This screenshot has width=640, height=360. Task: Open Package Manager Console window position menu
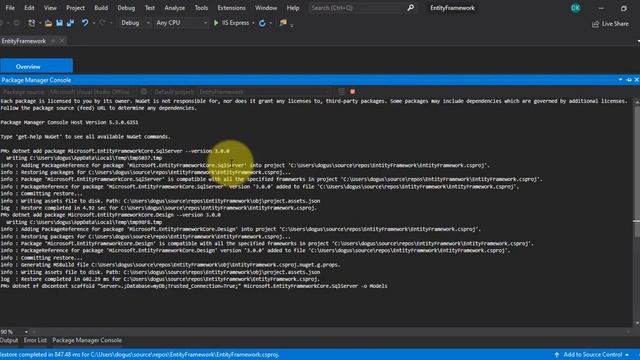[620, 80]
